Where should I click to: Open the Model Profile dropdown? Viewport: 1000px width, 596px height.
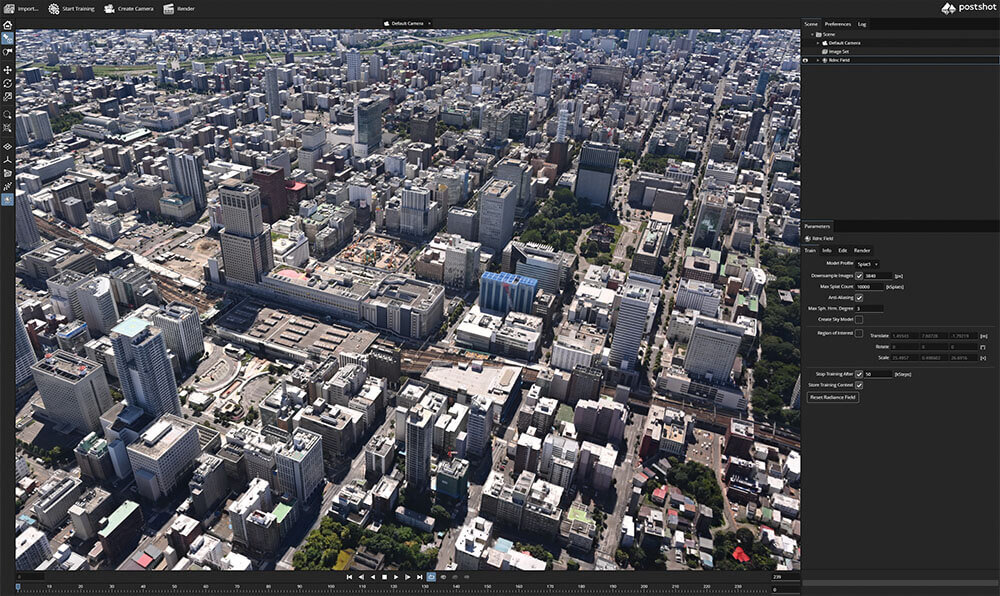click(x=867, y=264)
